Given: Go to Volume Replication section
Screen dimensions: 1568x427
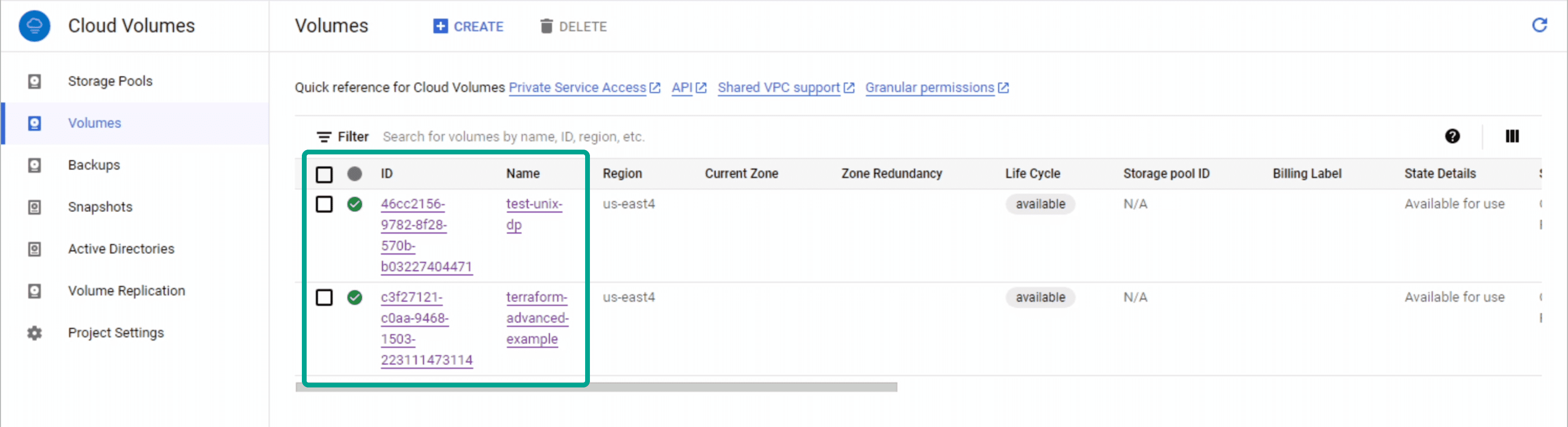Looking at the screenshot, I should pos(126,291).
